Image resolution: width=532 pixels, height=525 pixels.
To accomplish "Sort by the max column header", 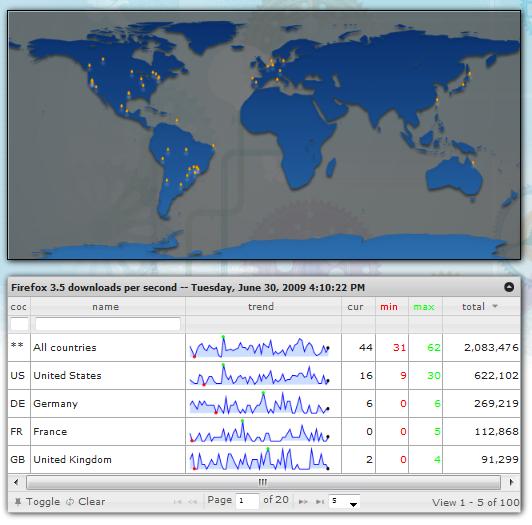I will point(424,307).
